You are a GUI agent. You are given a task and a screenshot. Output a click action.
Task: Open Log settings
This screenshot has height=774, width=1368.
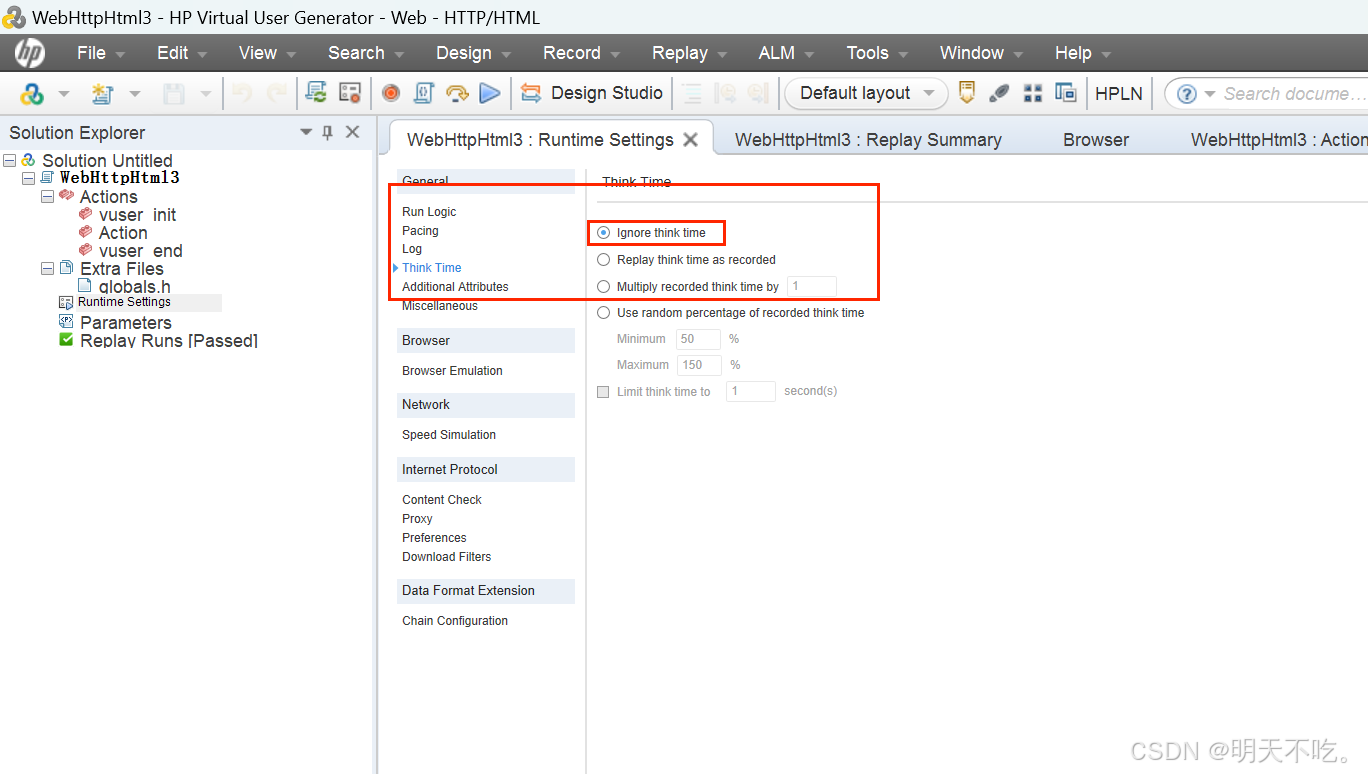click(x=412, y=249)
